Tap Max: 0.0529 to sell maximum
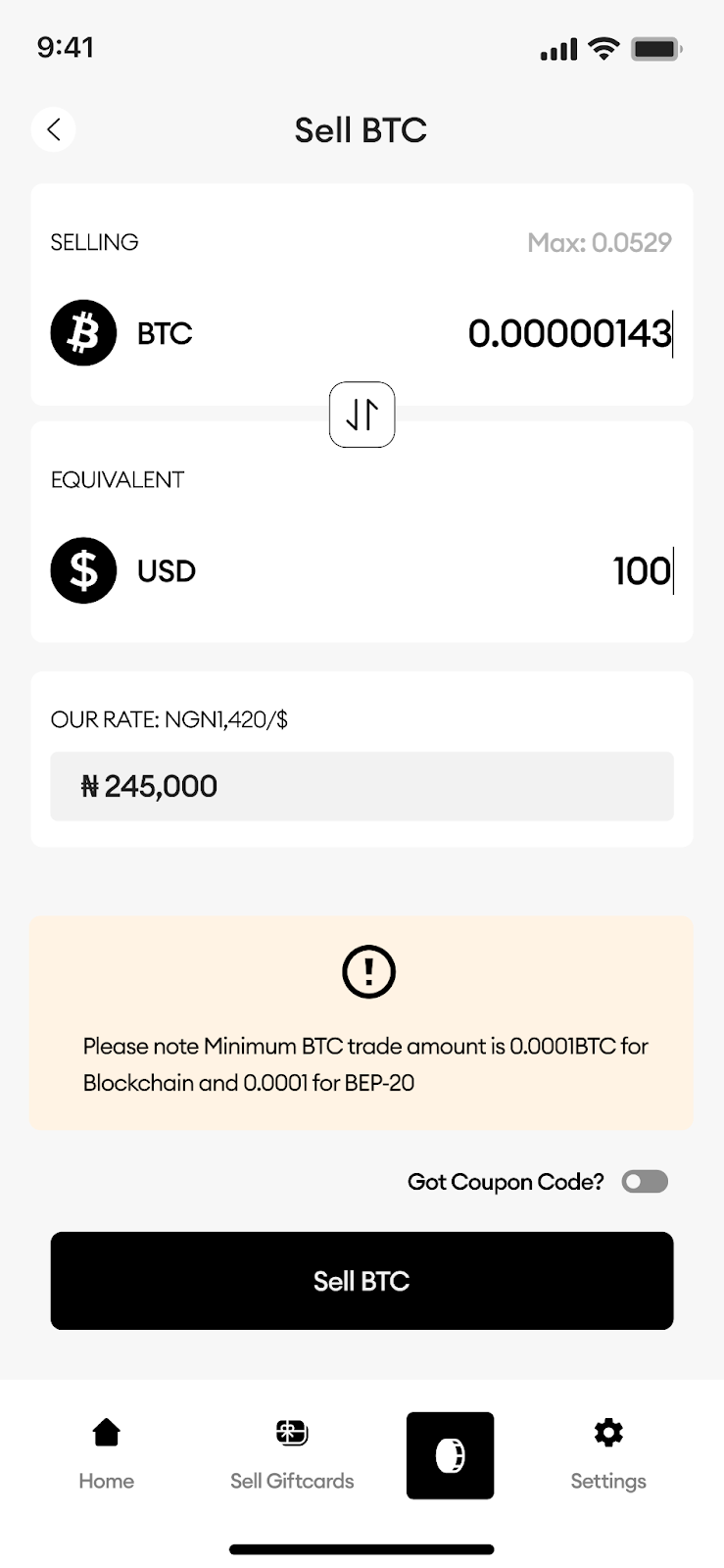 pyautogui.click(x=599, y=243)
